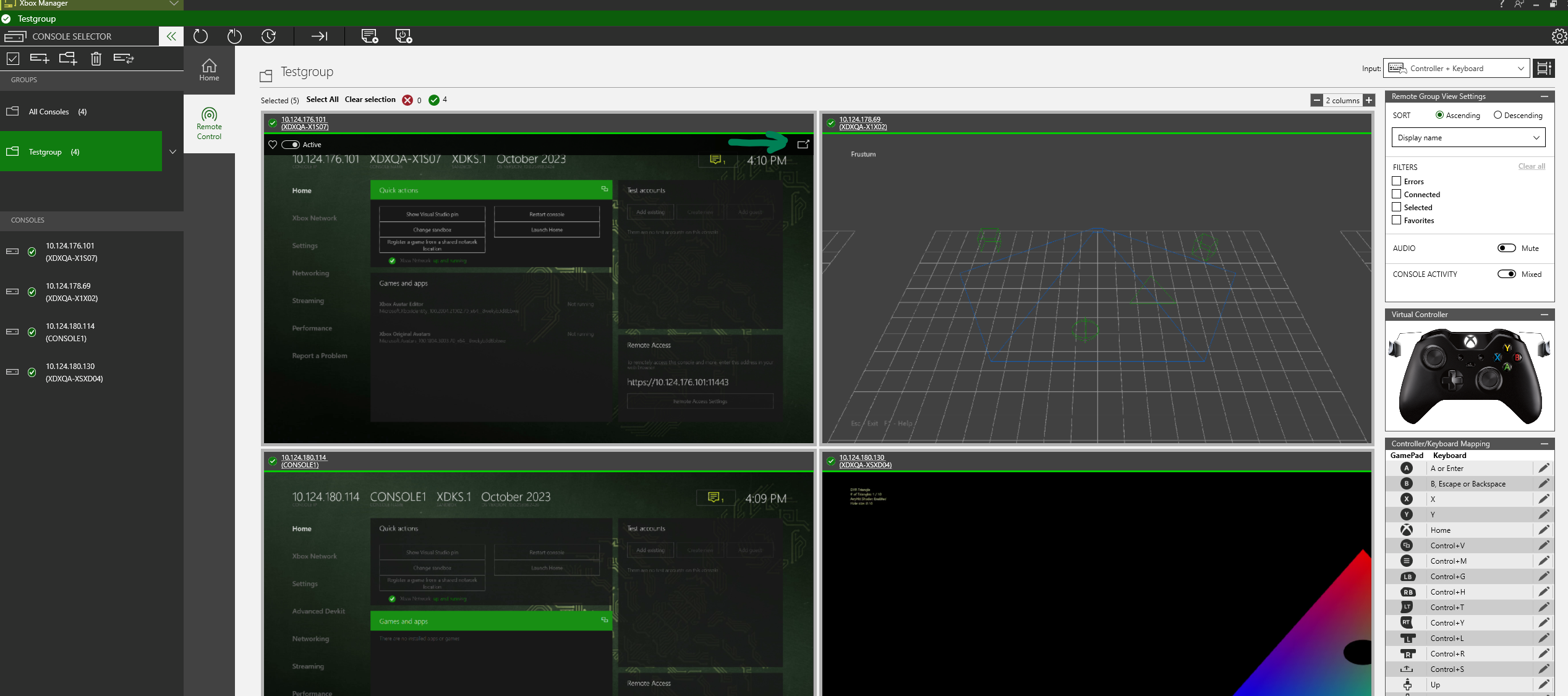Select Descending sort order

(1518, 116)
